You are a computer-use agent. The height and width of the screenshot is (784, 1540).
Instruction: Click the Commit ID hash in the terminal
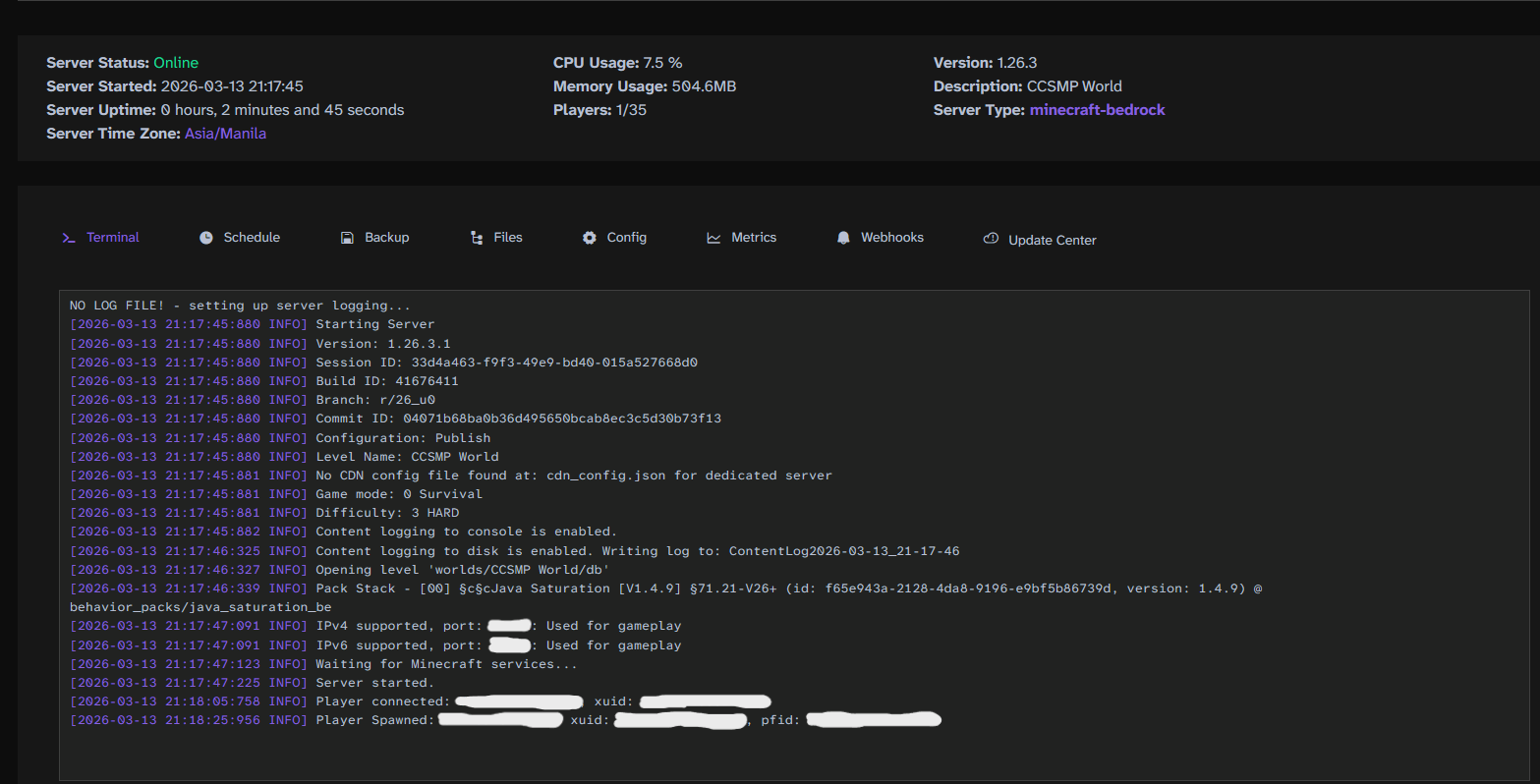[562, 419]
